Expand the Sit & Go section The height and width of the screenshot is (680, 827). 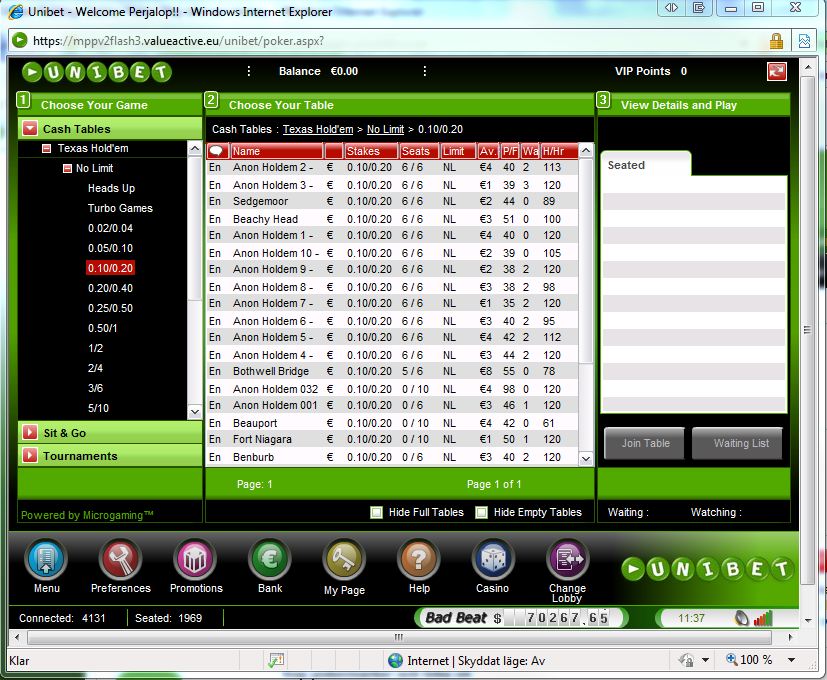[x=30, y=433]
